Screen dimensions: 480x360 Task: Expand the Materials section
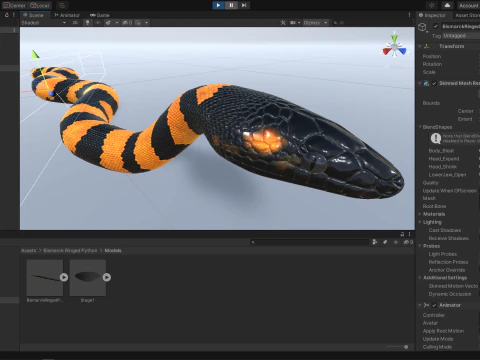[420, 214]
